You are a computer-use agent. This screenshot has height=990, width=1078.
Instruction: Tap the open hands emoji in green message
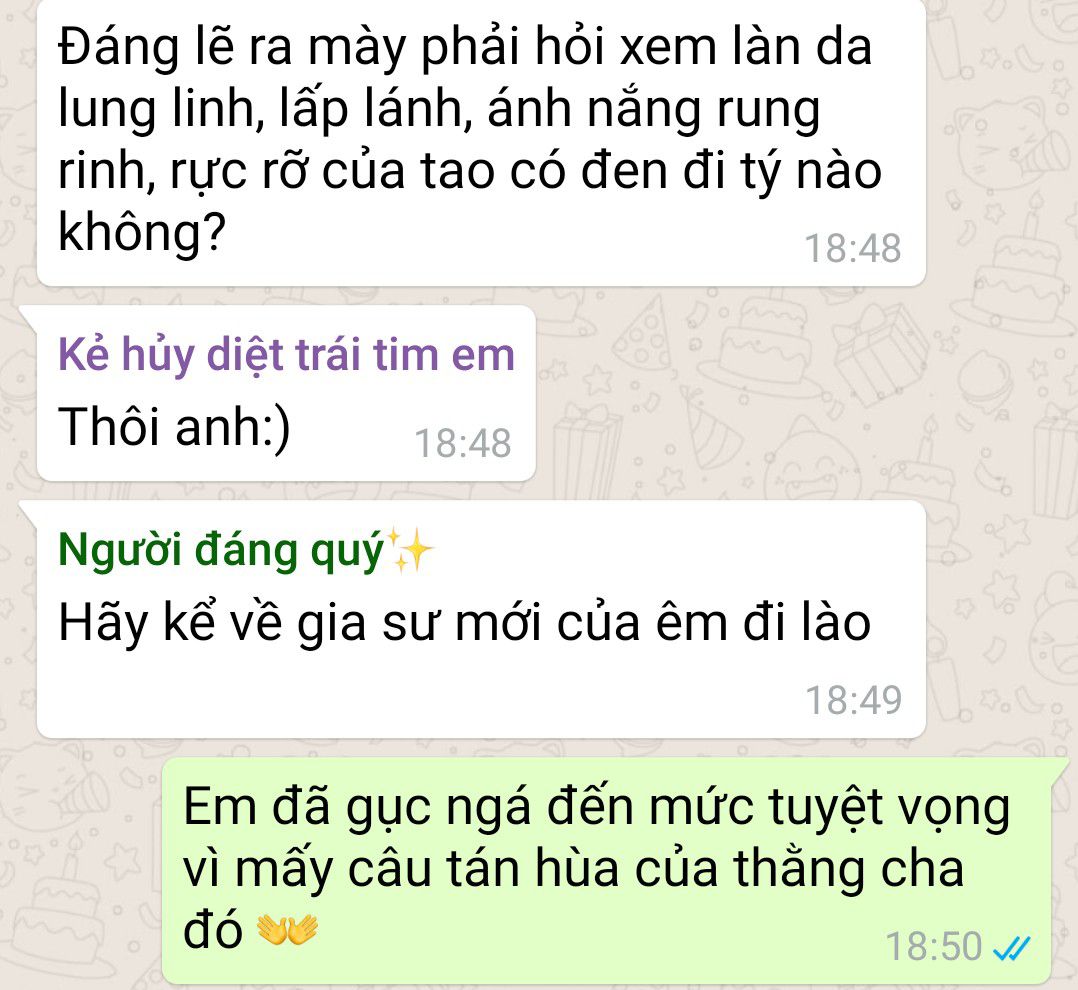(287, 930)
